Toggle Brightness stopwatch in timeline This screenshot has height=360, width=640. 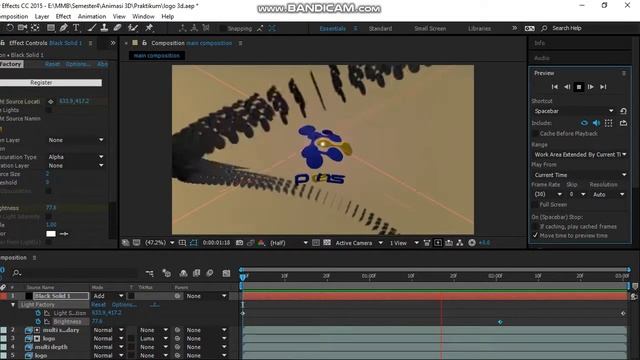pyautogui.click(x=38, y=322)
